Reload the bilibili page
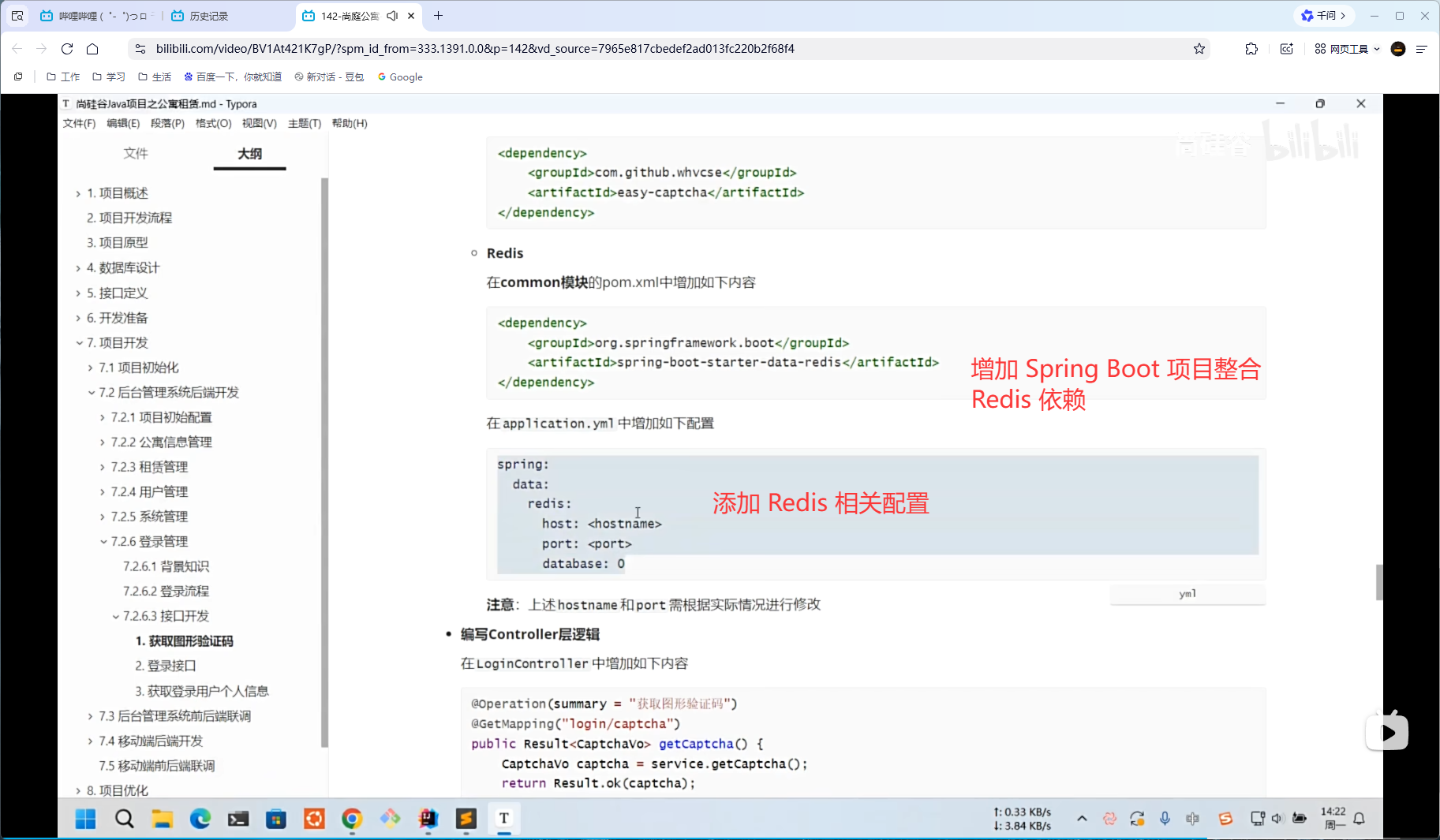Screen dimensions: 1440x840 click(x=67, y=49)
